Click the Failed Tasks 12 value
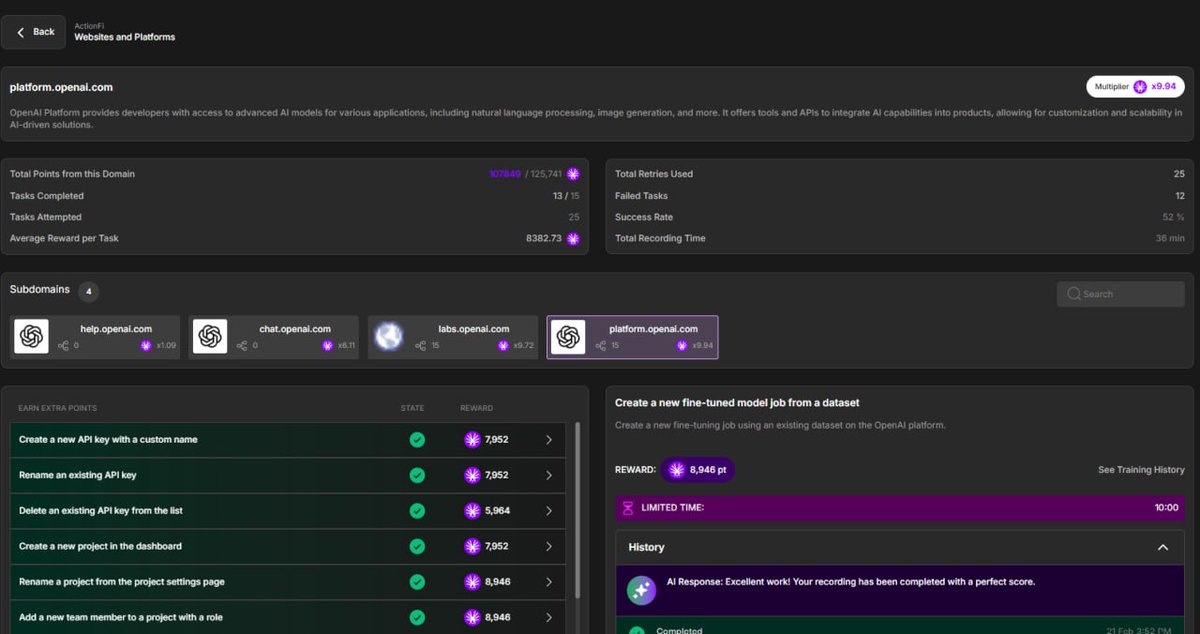The height and width of the screenshot is (634, 1200). point(1179,196)
